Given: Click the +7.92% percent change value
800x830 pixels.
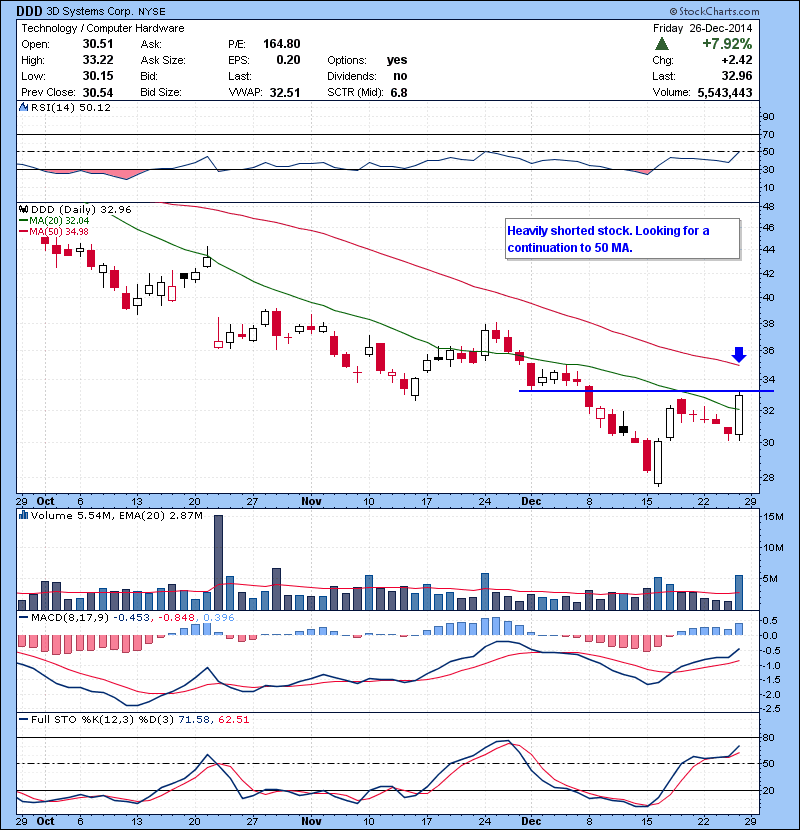Looking at the screenshot, I should pos(726,44).
